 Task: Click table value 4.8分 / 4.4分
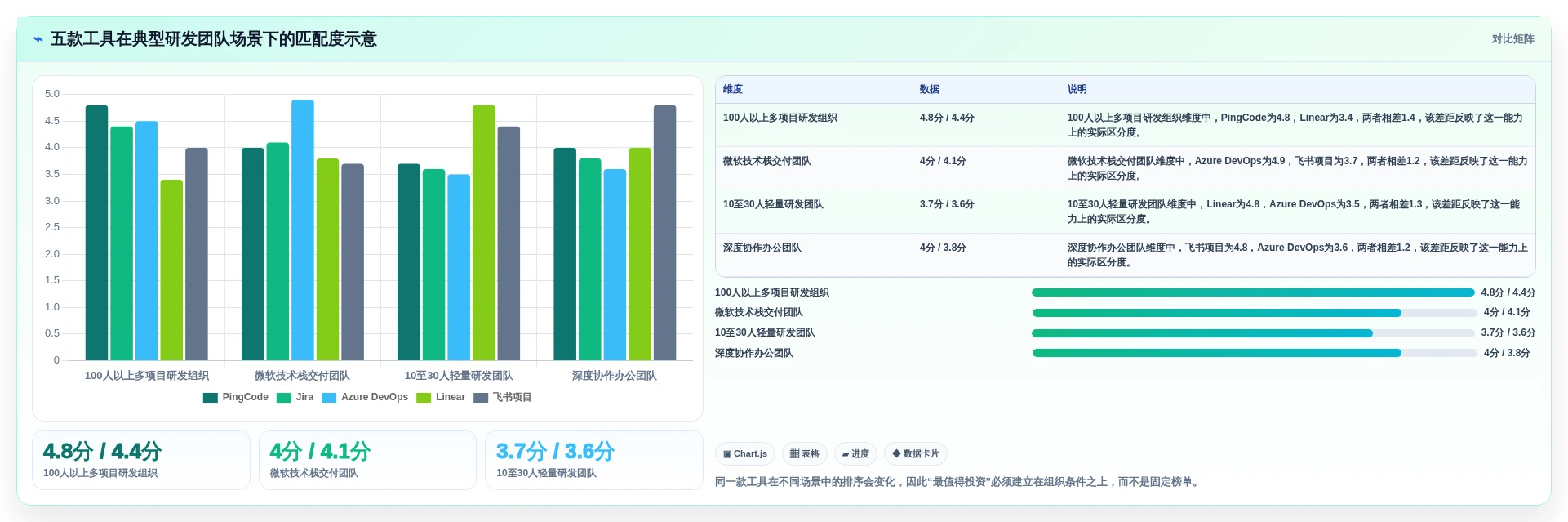(947, 118)
